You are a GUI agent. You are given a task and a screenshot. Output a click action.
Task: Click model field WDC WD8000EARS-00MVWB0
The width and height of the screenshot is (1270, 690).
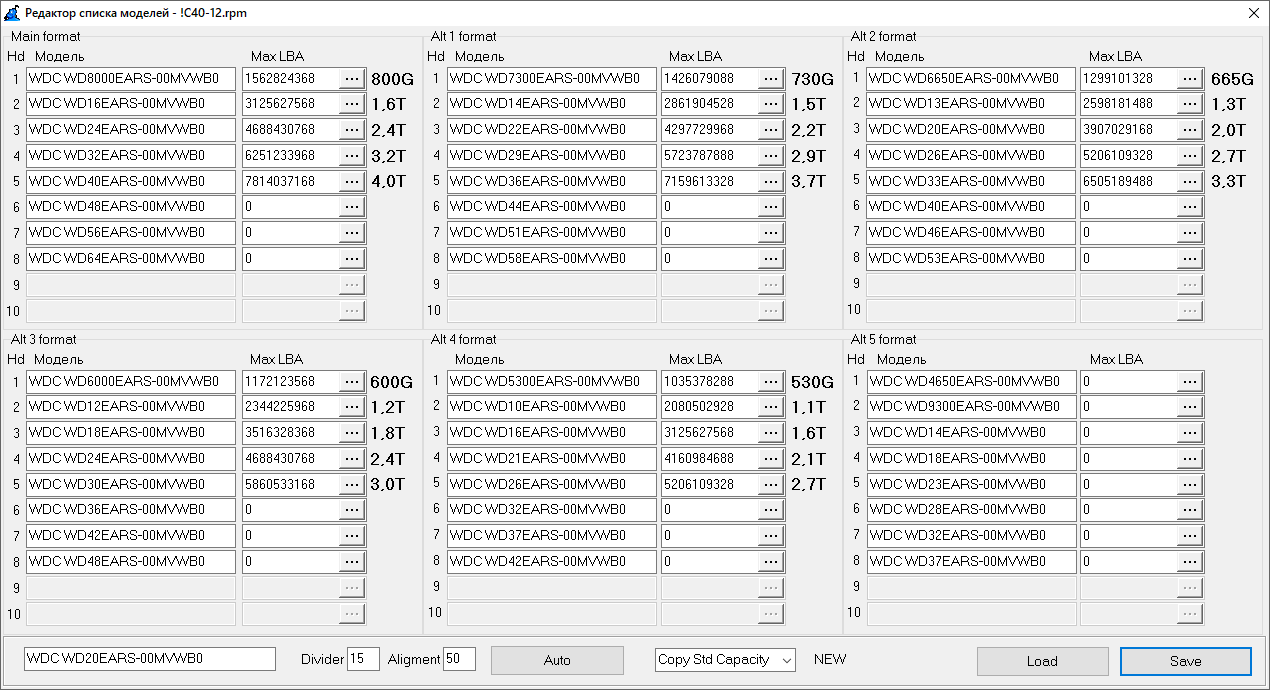tap(131, 78)
